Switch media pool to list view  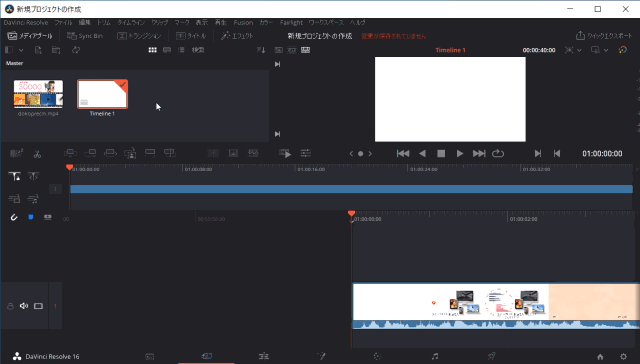(181, 50)
